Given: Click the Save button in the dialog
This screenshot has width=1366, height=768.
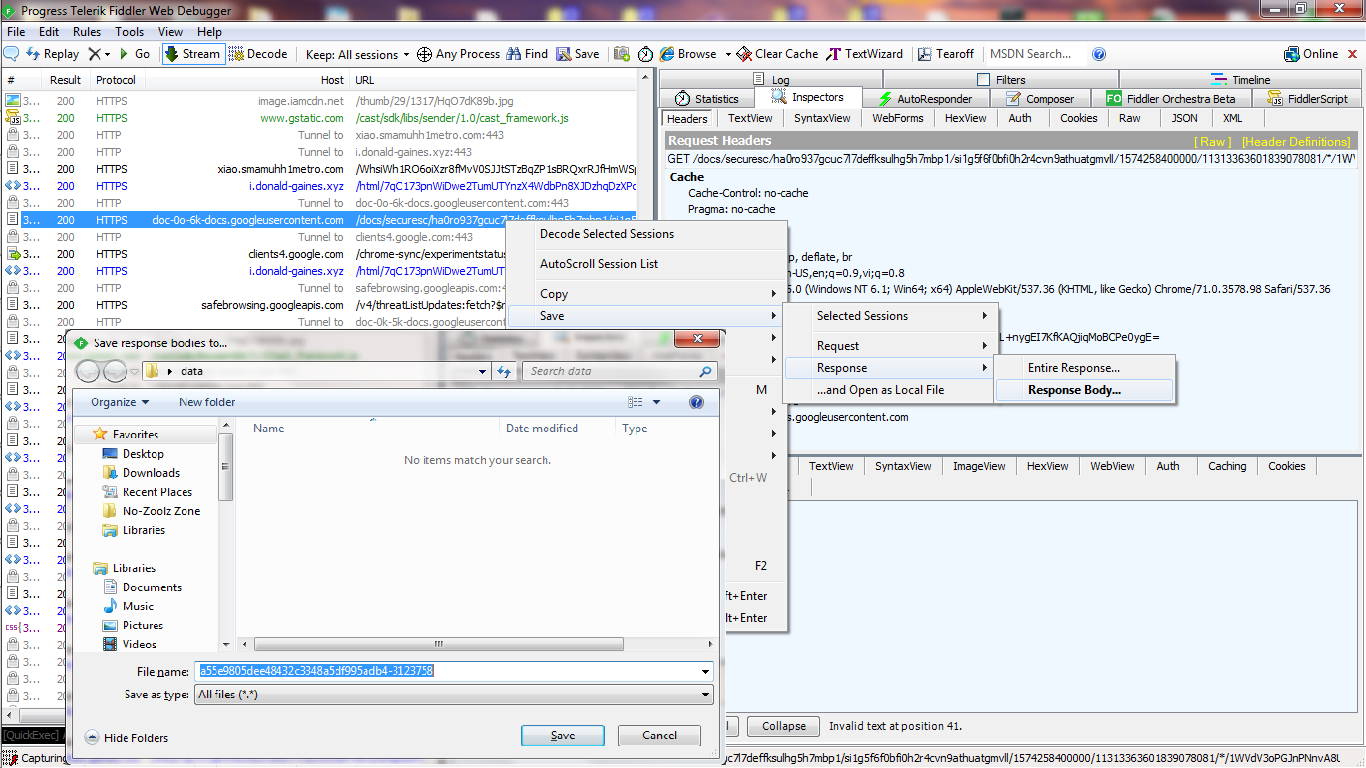Looking at the screenshot, I should point(563,735).
